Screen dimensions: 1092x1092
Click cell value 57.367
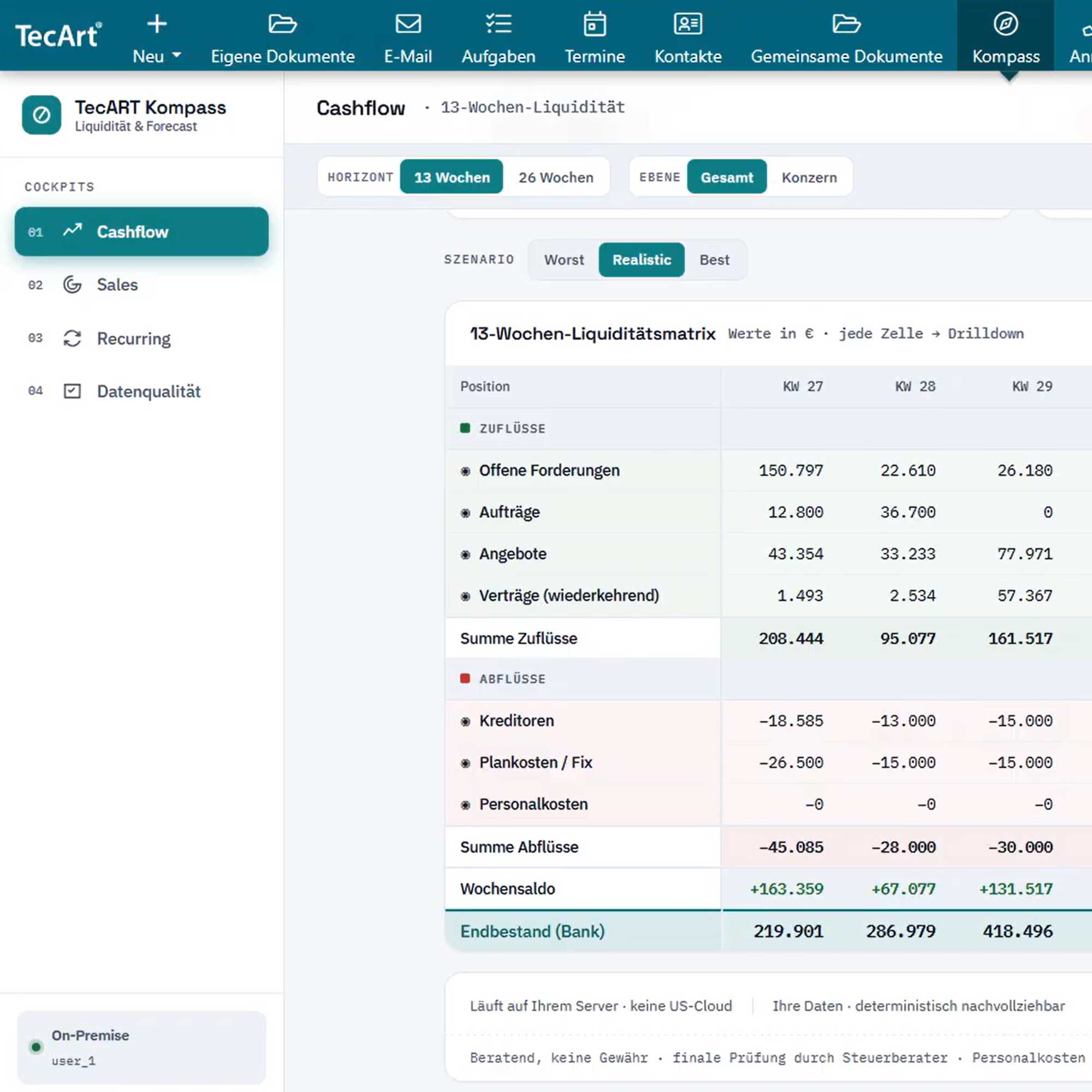(1025, 596)
